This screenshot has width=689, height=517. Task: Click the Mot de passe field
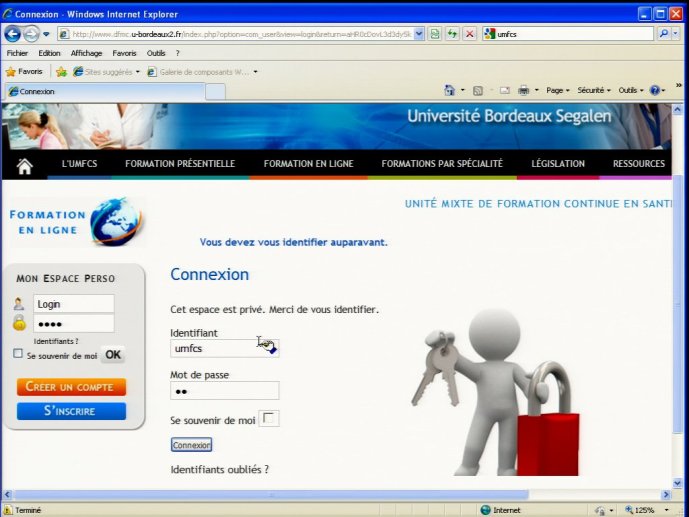(225, 390)
